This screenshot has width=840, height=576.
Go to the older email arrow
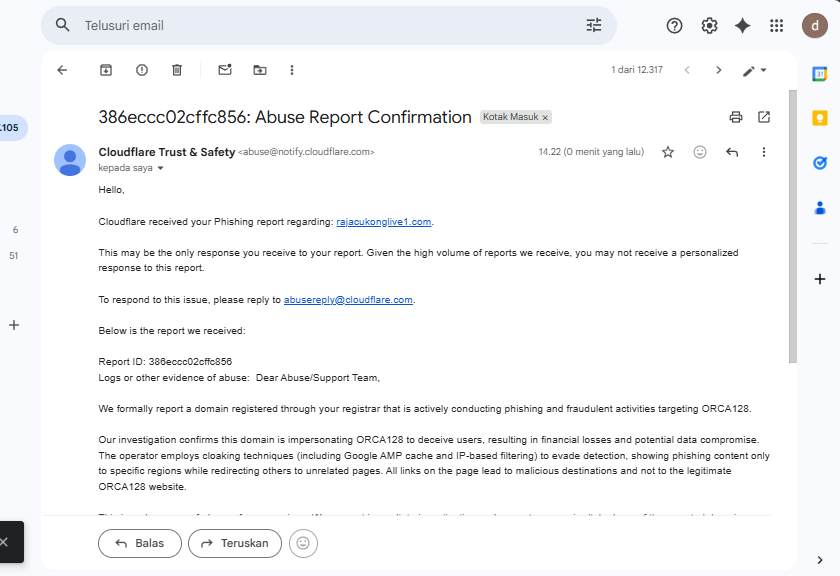point(718,70)
